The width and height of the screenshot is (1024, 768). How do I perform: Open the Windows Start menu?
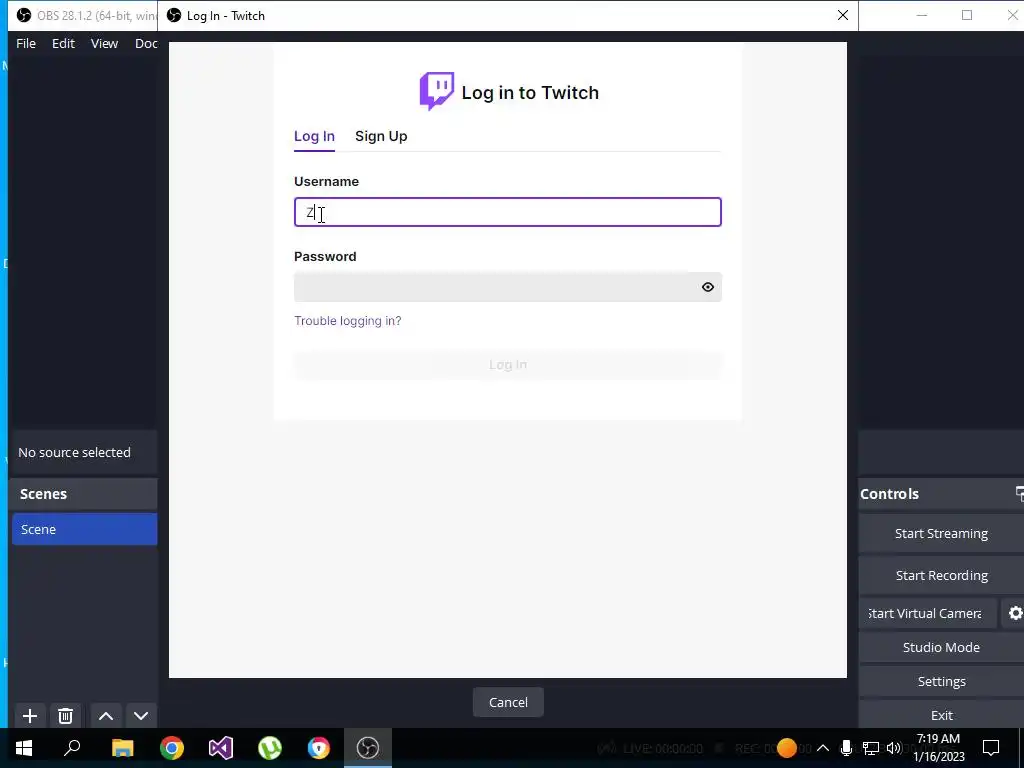pyautogui.click(x=24, y=748)
